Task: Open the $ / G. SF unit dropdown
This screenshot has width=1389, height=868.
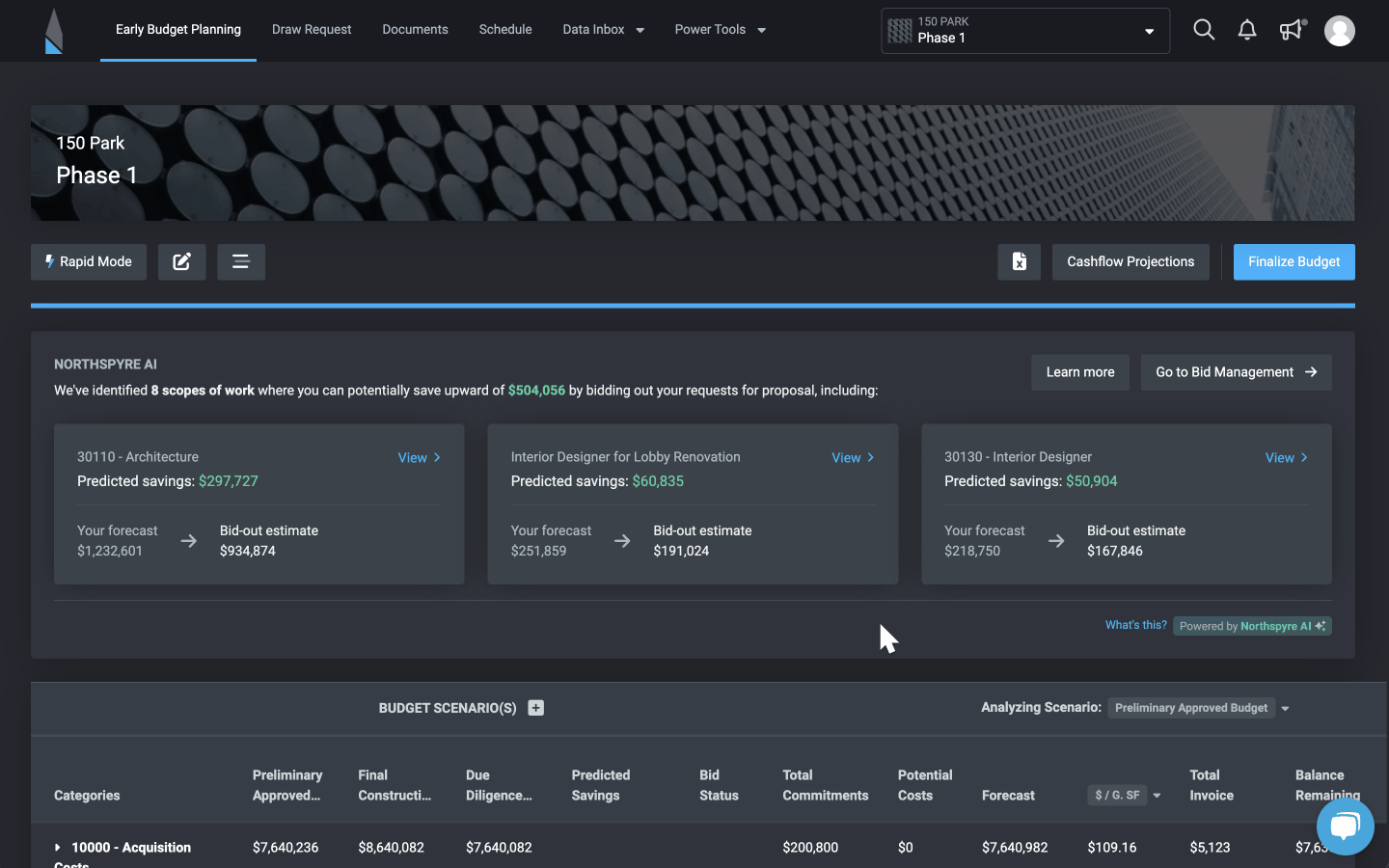Action: [1125, 796]
